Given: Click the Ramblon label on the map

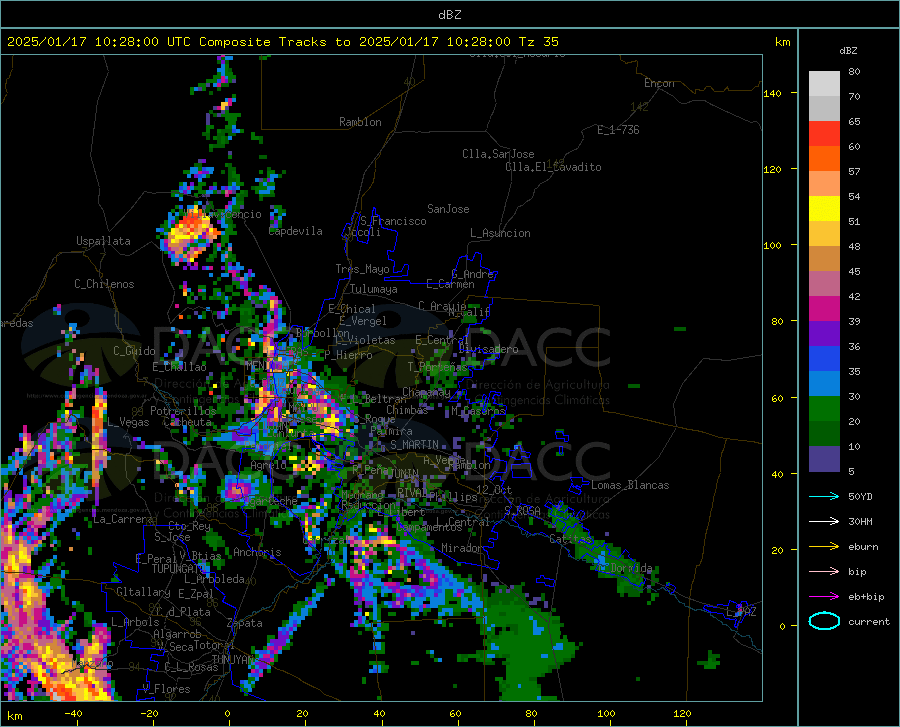Looking at the screenshot, I should coord(360,122).
